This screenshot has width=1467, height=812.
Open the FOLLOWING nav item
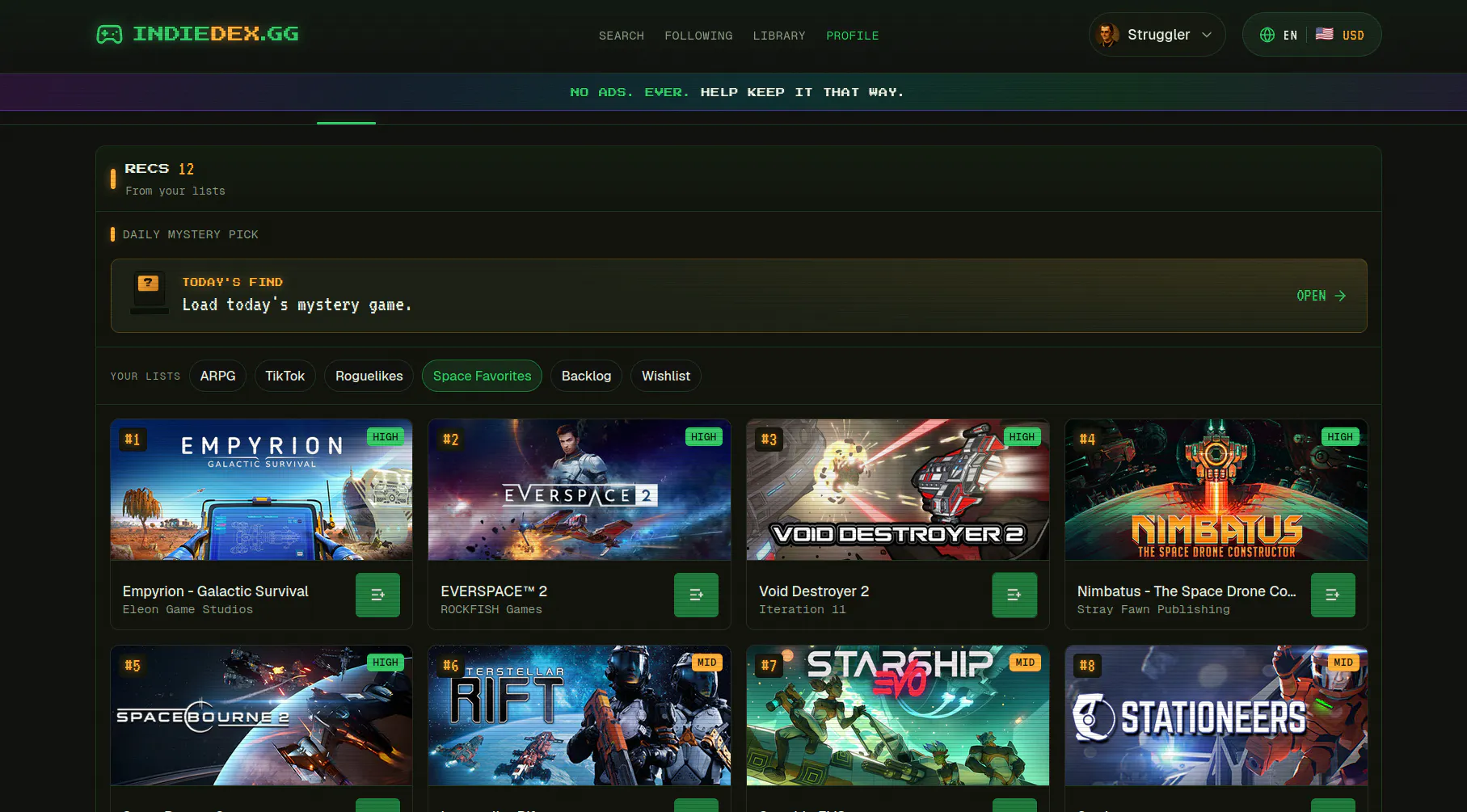coord(698,36)
